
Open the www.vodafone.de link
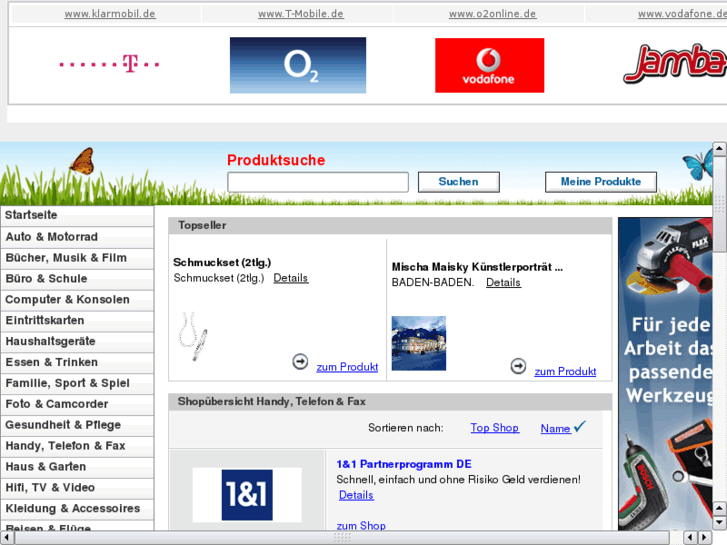(x=682, y=14)
